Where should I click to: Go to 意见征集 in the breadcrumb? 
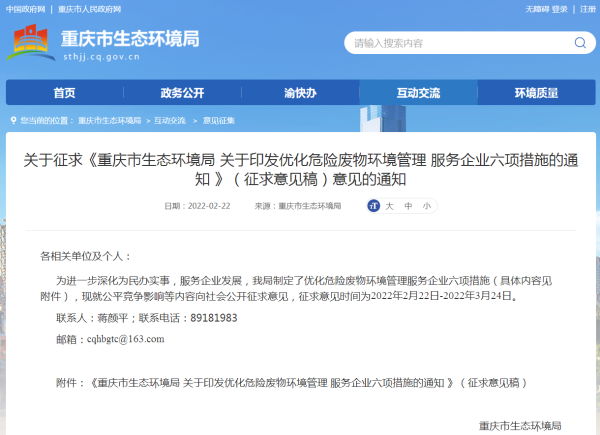pyautogui.click(x=218, y=120)
